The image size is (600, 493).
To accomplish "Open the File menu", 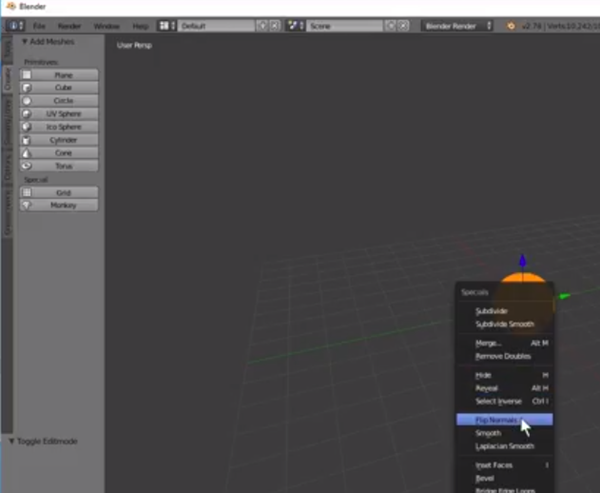I will tap(39, 24).
